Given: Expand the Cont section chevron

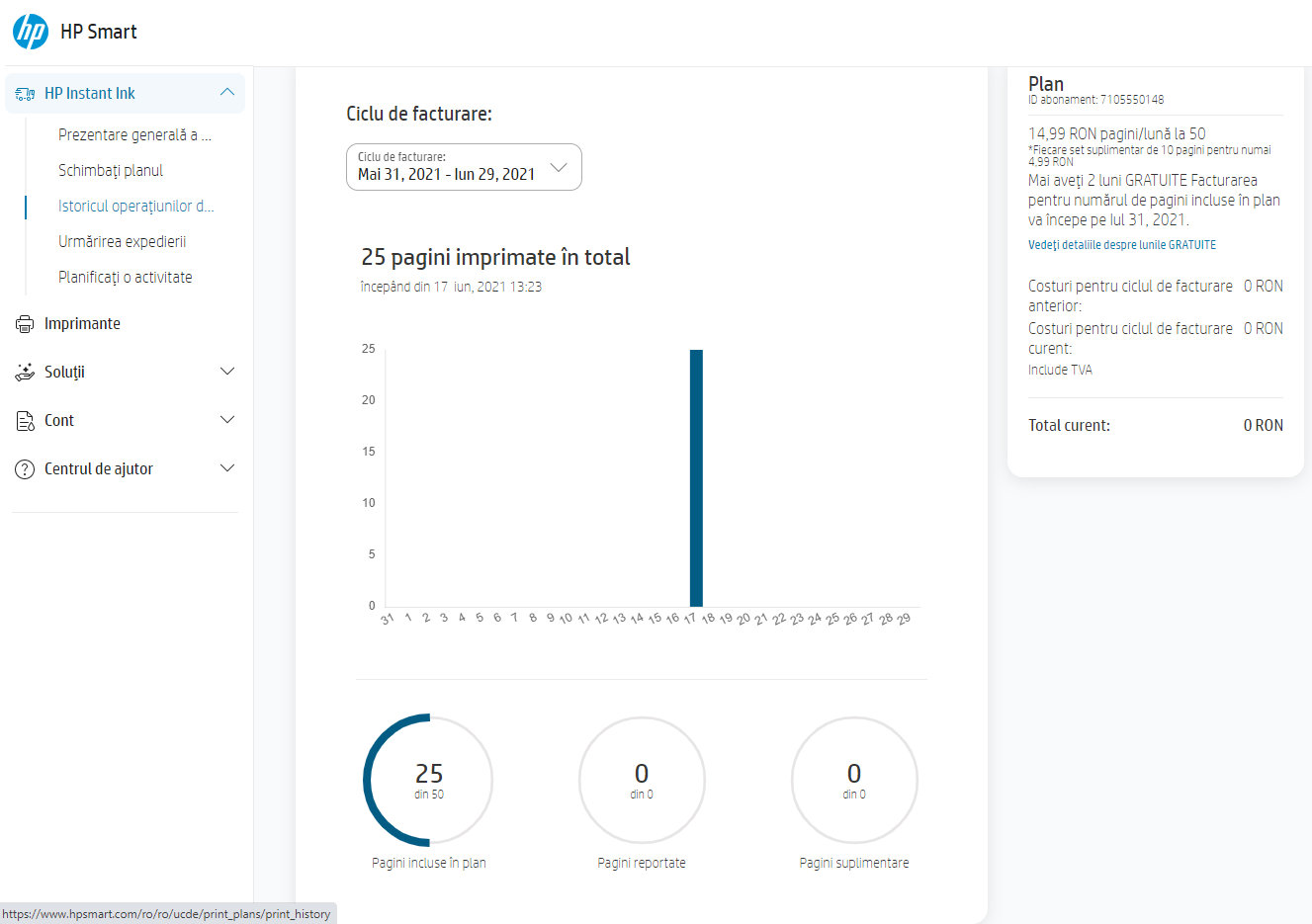Looking at the screenshot, I should click(227, 420).
